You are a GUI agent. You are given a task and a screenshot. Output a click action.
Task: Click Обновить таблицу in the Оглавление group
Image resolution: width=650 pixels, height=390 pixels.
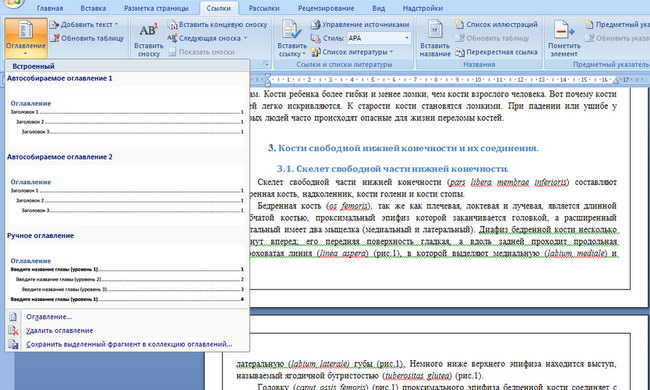pos(87,39)
